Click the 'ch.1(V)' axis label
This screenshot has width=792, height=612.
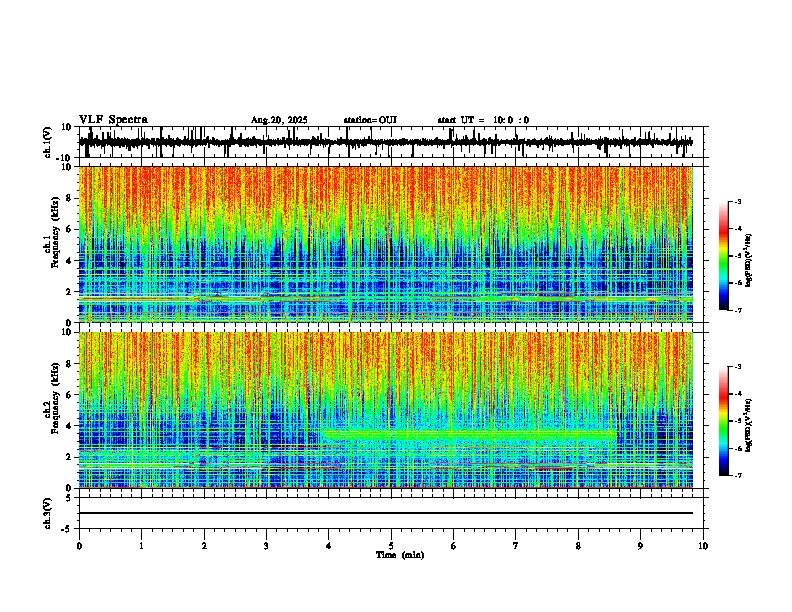(x=48, y=143)
